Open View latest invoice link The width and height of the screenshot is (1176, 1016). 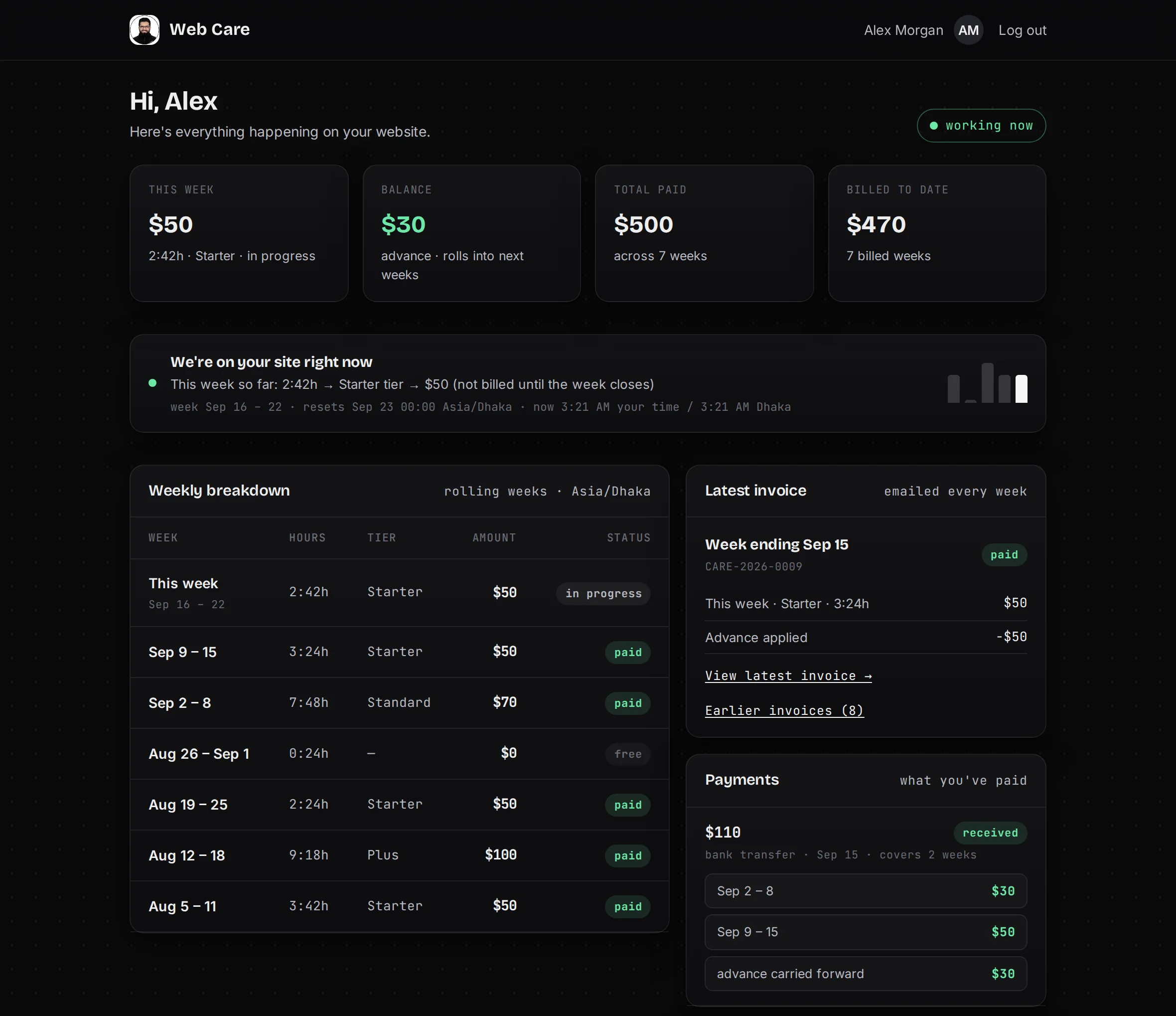pyautogui.click(x=788, y=676)
